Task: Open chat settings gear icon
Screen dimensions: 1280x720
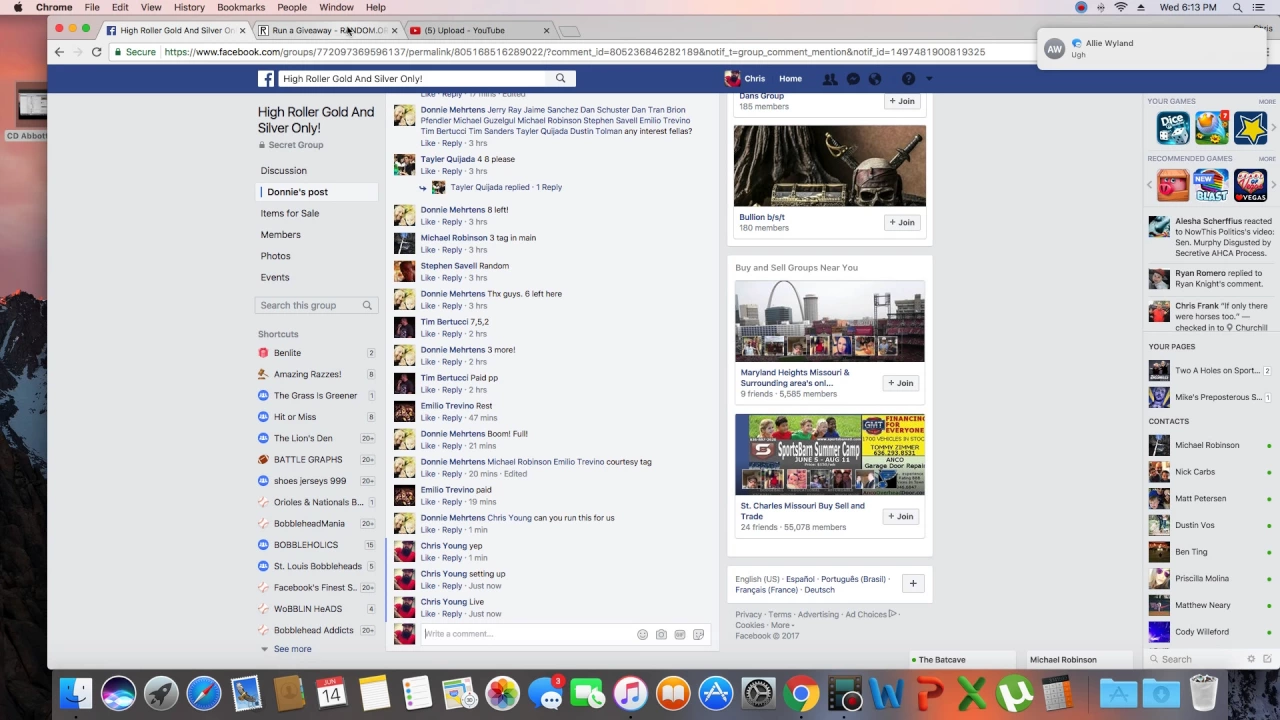Action: pos(1251,659)
